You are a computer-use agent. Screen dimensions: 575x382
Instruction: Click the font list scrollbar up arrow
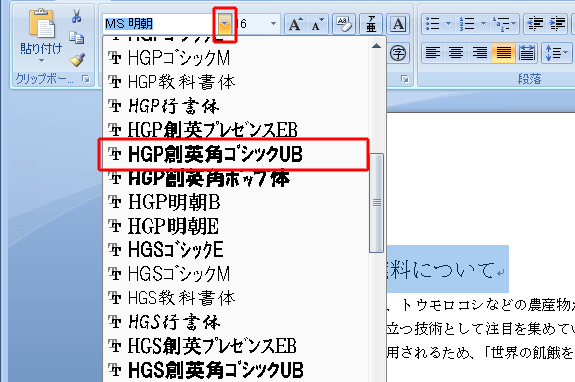tap(376, 46)
